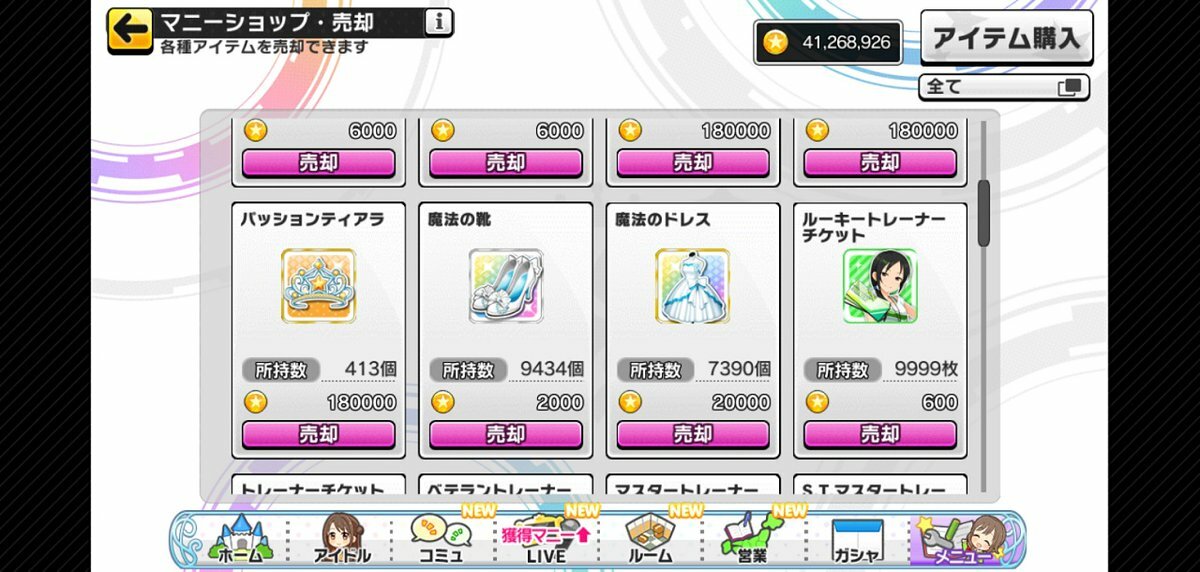Tap the ルーキートレーナーチケット trainer portrait
Screen dimensions: 1200x572
tap(879, 286)
